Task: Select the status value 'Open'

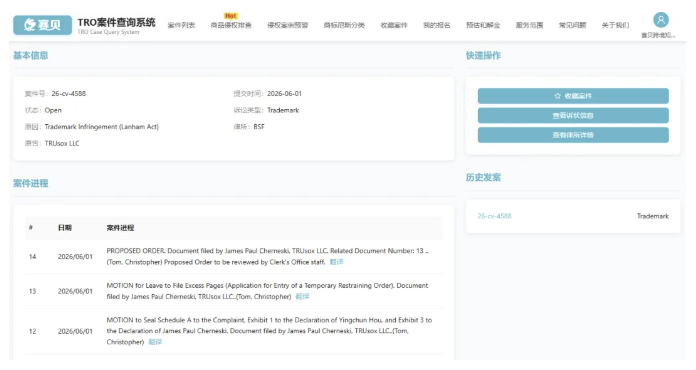Action: coord(53,110)
